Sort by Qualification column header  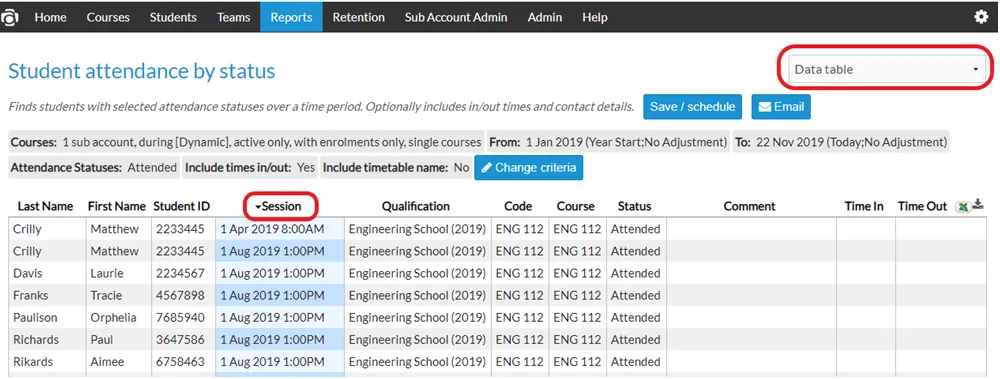click(x=416, y=206)
